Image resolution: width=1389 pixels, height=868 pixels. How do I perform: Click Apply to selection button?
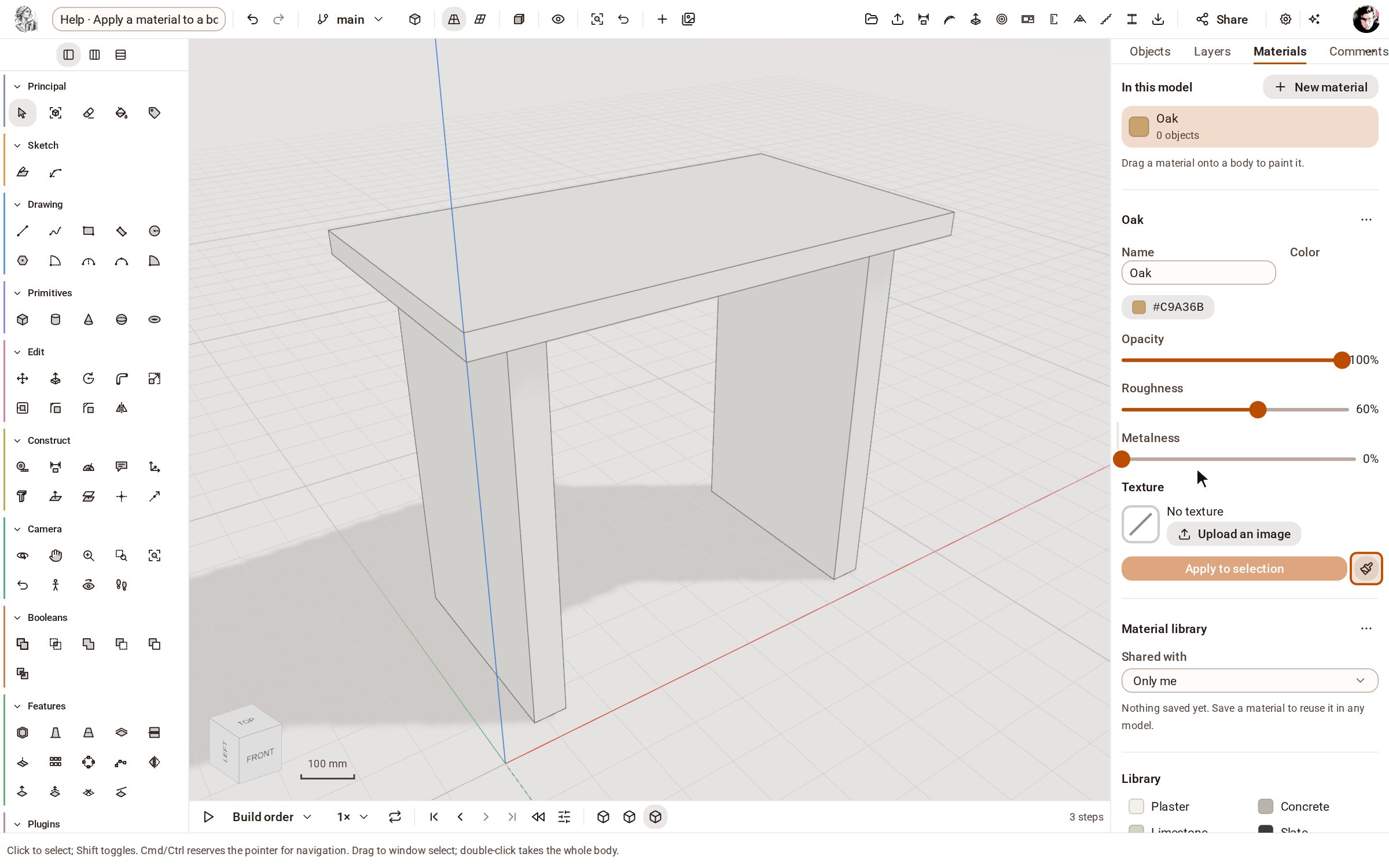point(1234,569)
